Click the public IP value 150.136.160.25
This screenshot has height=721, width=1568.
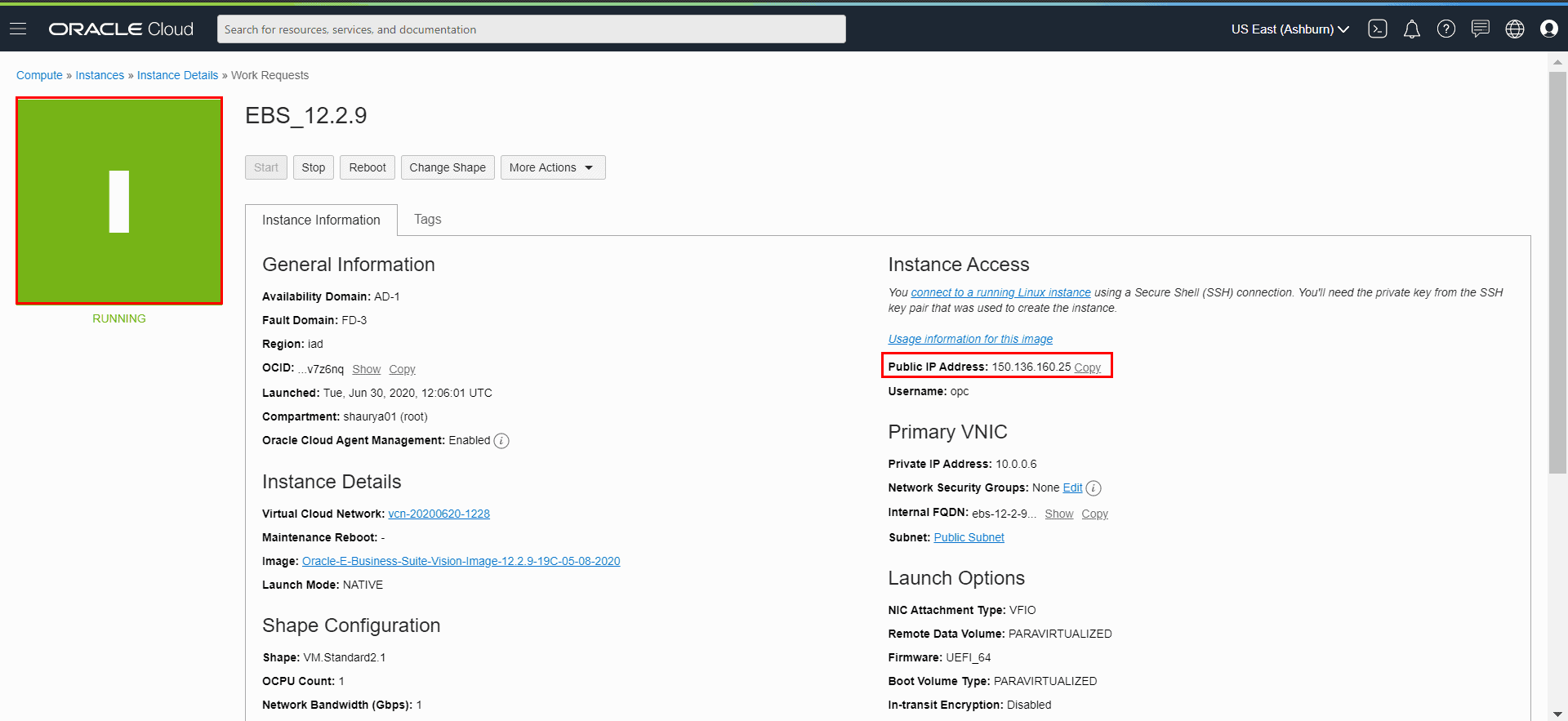click(x=1031, y=367)
